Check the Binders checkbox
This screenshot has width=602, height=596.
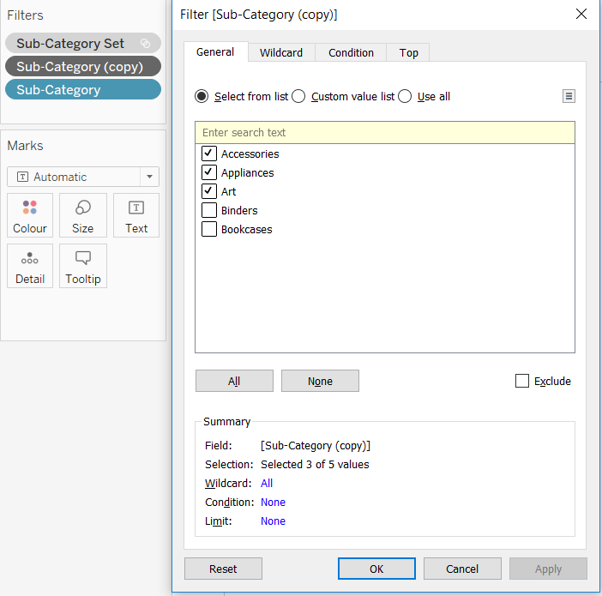pyautogui.click(x=209, y=211)
